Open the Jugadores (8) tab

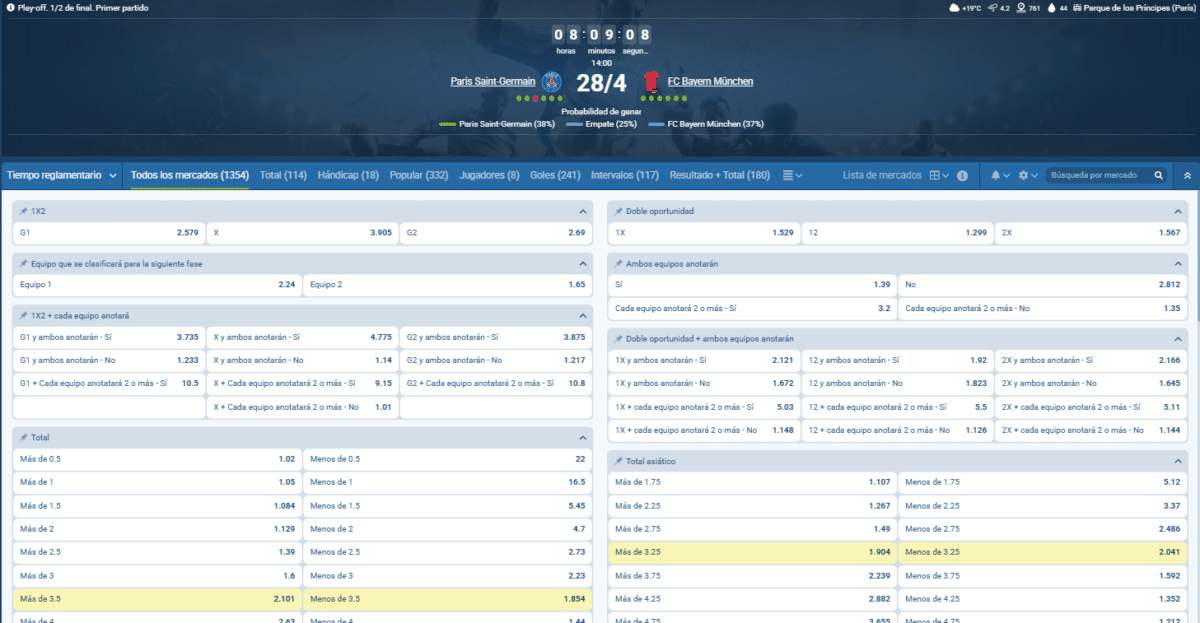click(489, 175)
